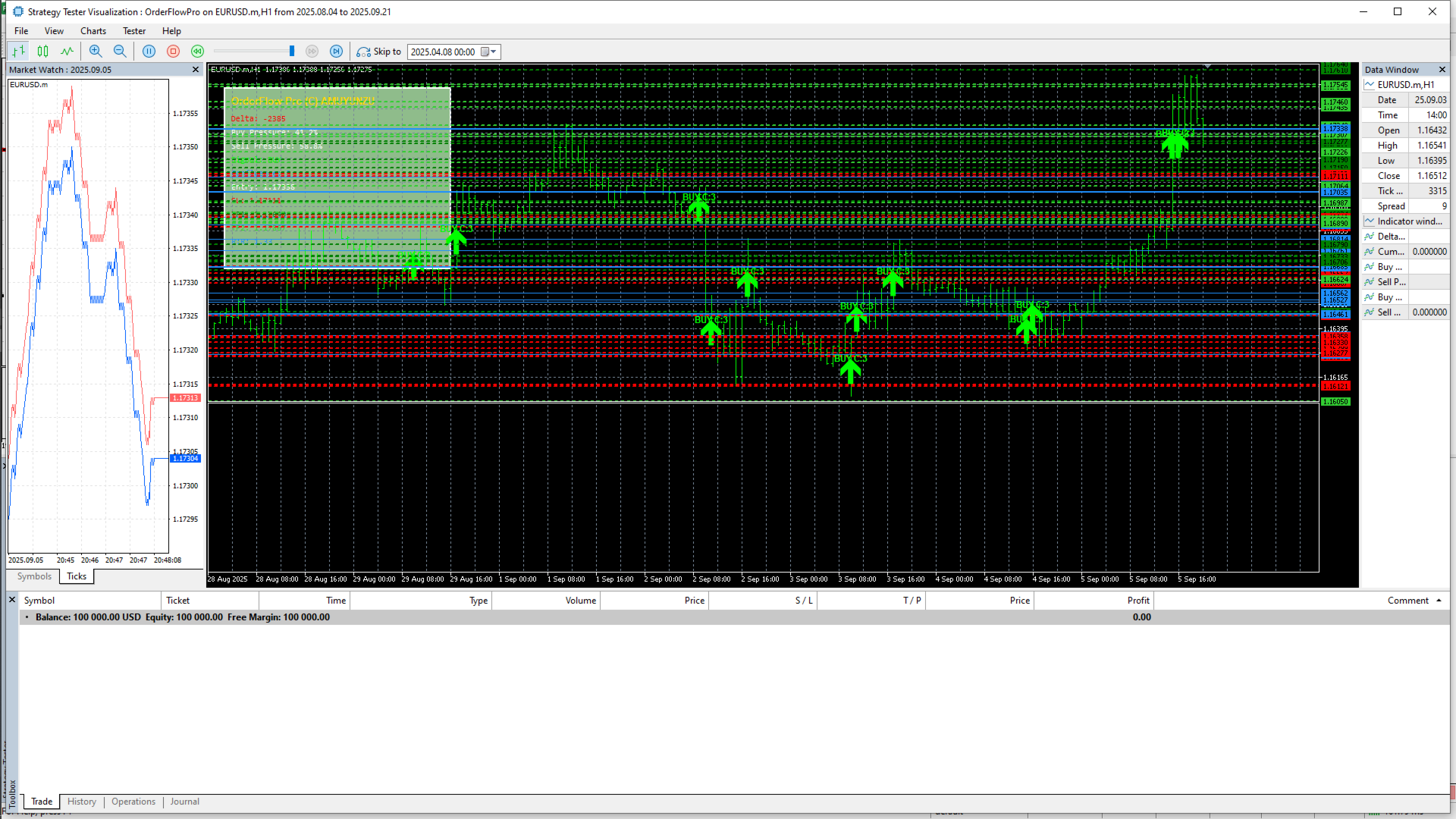Open the Tester menu
The height and width of the screenshot is (819, 1456).
[x=134, y=31]
